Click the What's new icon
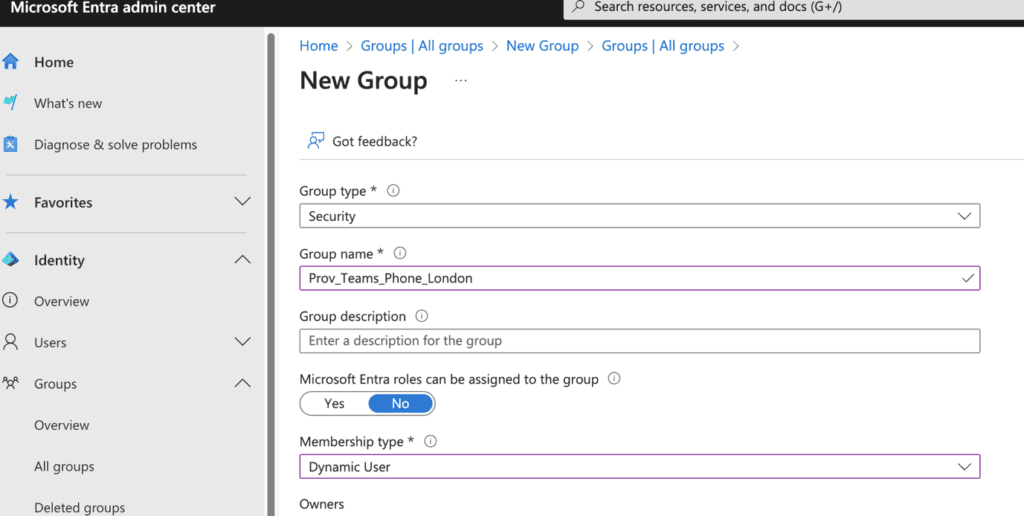This screenshot has width=1024, height=516. (x=10, y=103)
